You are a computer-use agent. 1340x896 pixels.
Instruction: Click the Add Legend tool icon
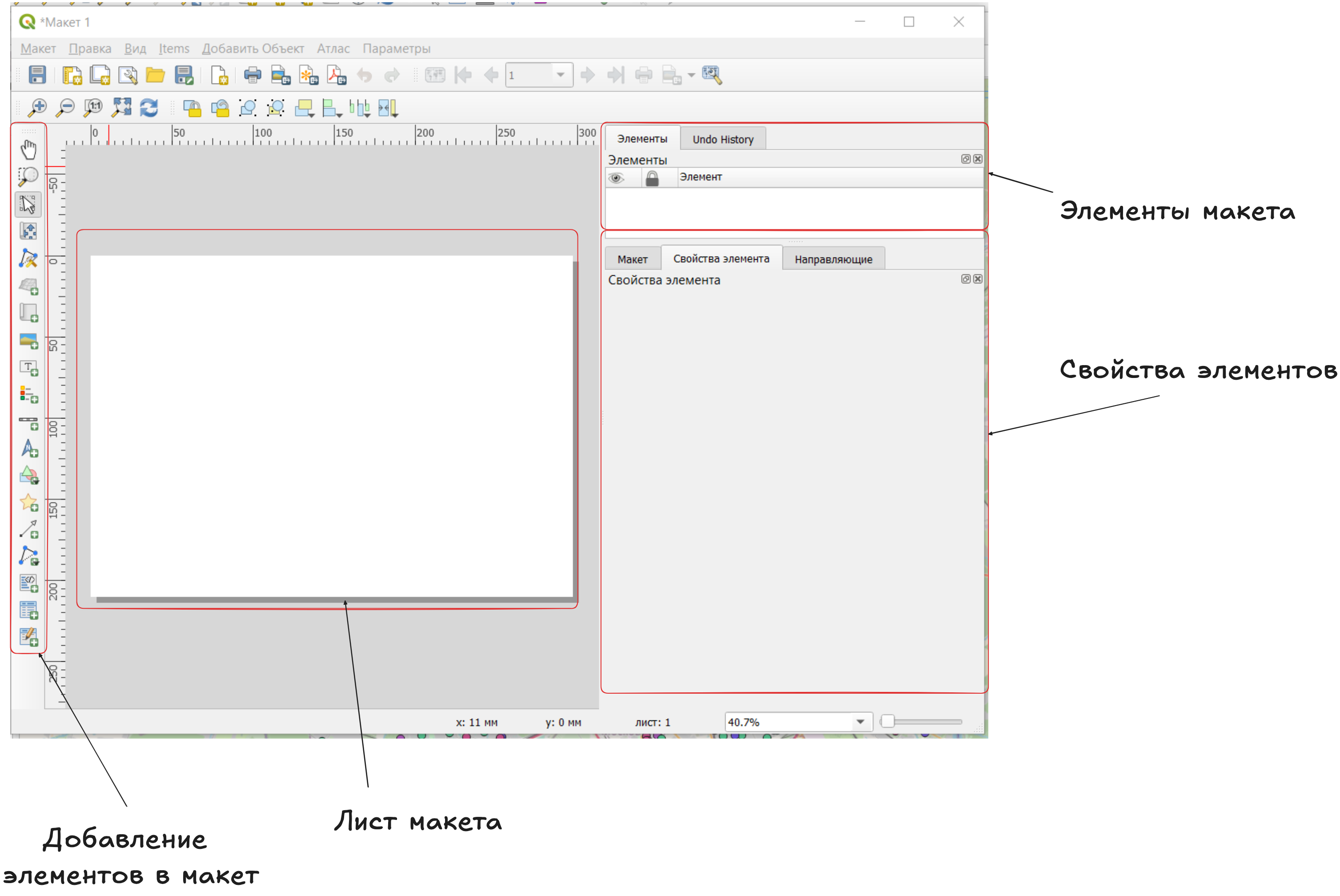28,395
